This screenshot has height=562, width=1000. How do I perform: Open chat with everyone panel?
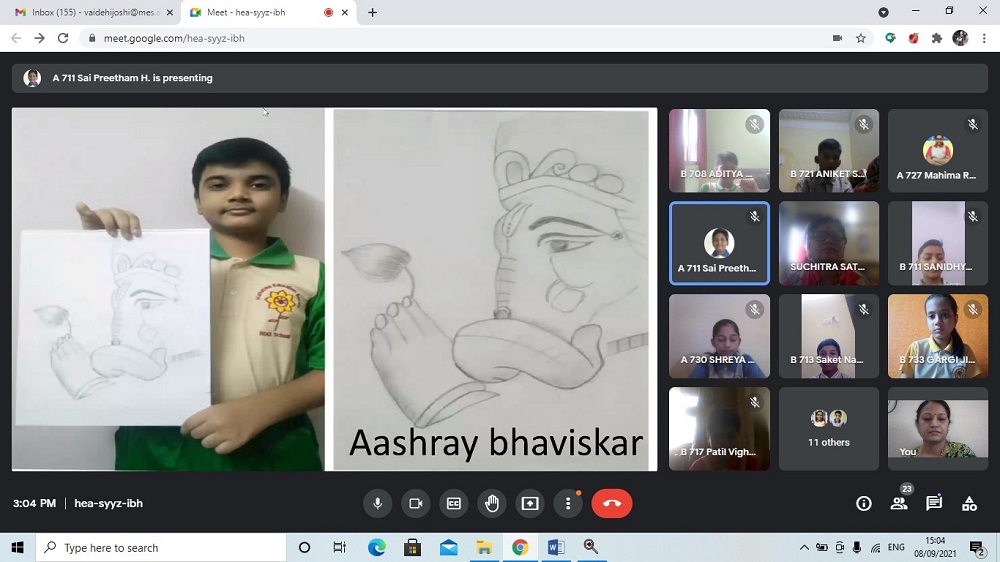933,503
